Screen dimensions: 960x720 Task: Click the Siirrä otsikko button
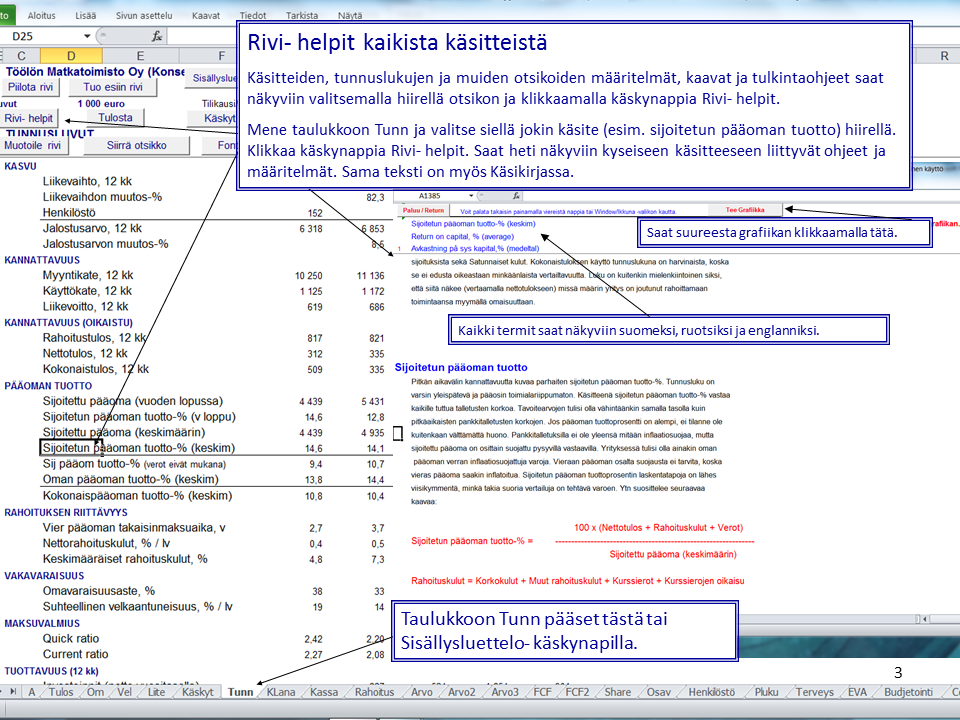(x=137, y=145)
